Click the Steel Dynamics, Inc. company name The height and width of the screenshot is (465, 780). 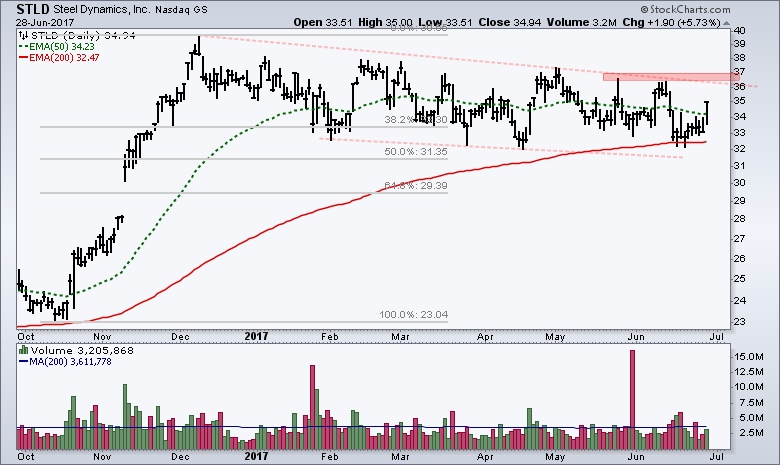(x=101, y=9)
